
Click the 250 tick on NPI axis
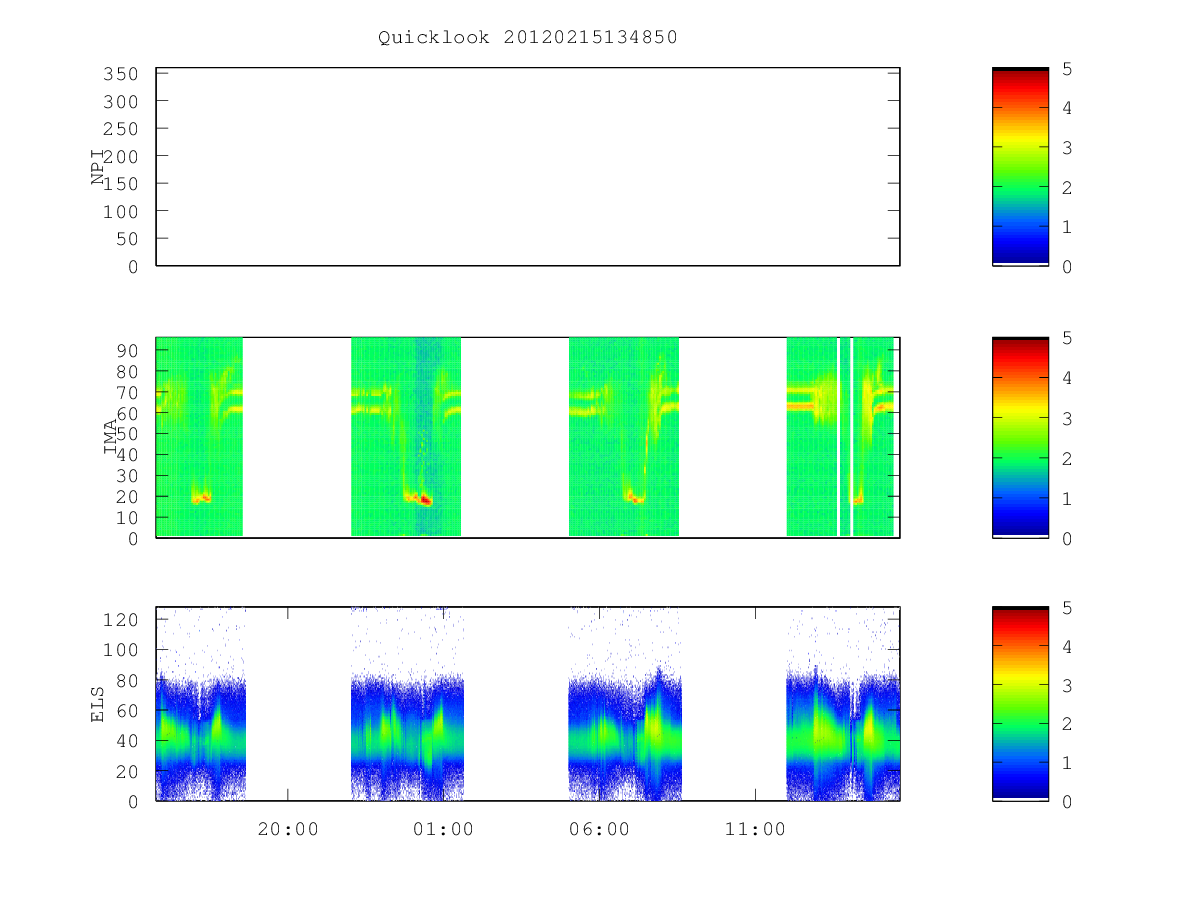pyautogui.click(x=122, y=129)
